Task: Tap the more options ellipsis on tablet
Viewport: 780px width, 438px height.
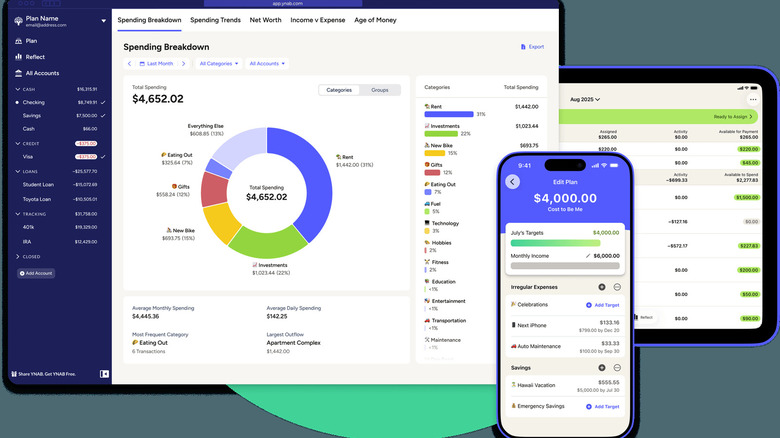Action: pyautogui.click(x=753, y=100)
